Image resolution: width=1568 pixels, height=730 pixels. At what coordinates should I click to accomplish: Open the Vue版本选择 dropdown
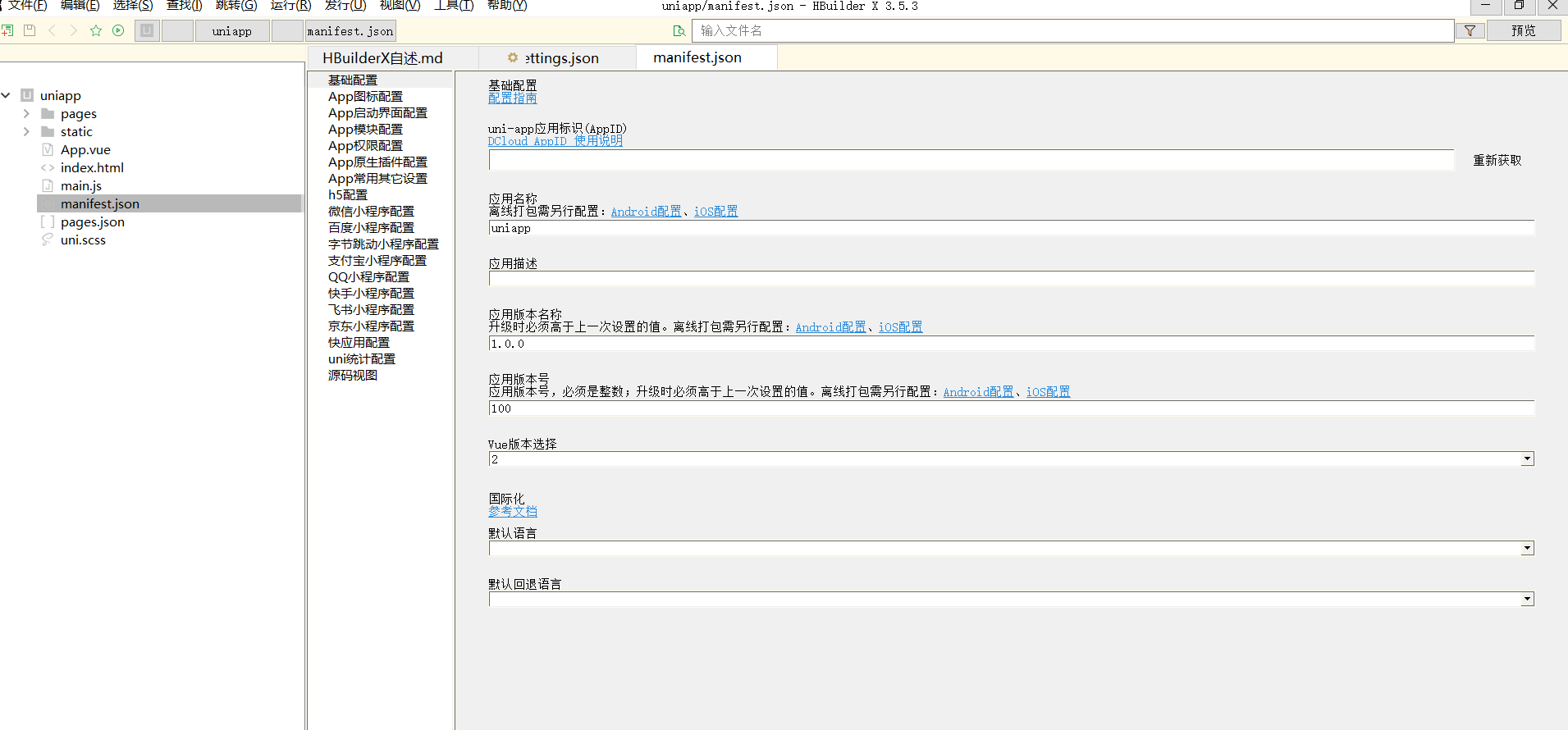click(1527, 459)
